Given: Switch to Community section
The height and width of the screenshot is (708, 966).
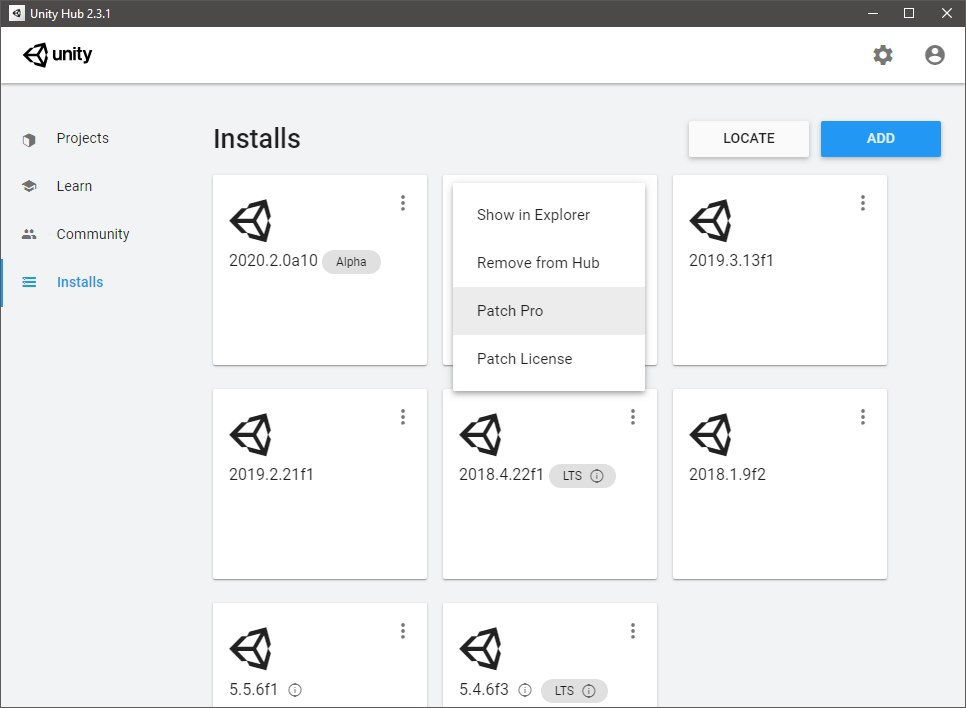Looking at the screenshot, I should click(93, 234).
